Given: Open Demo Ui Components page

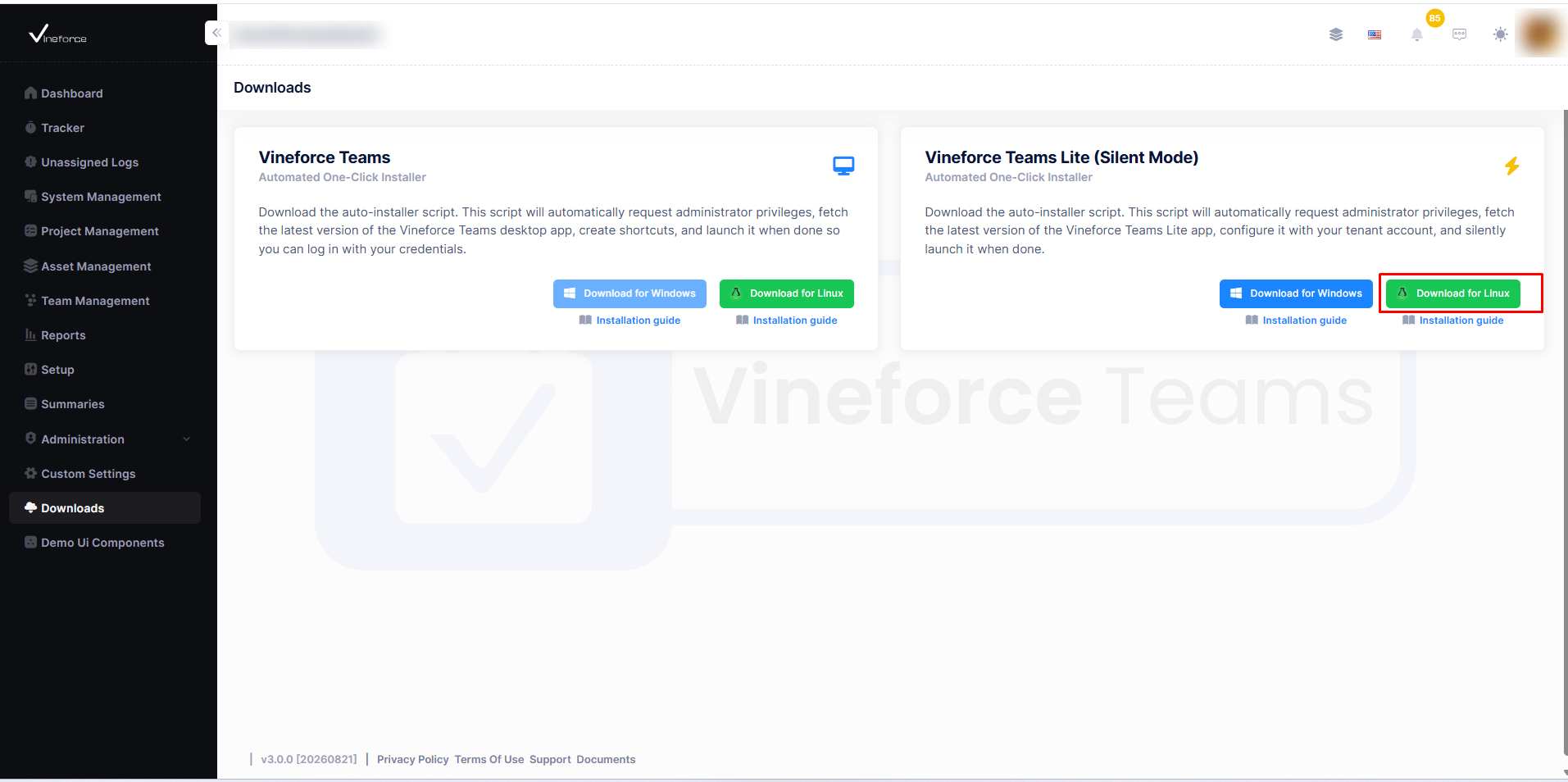Looking at the screenshot, I should [x=105, y=543].
